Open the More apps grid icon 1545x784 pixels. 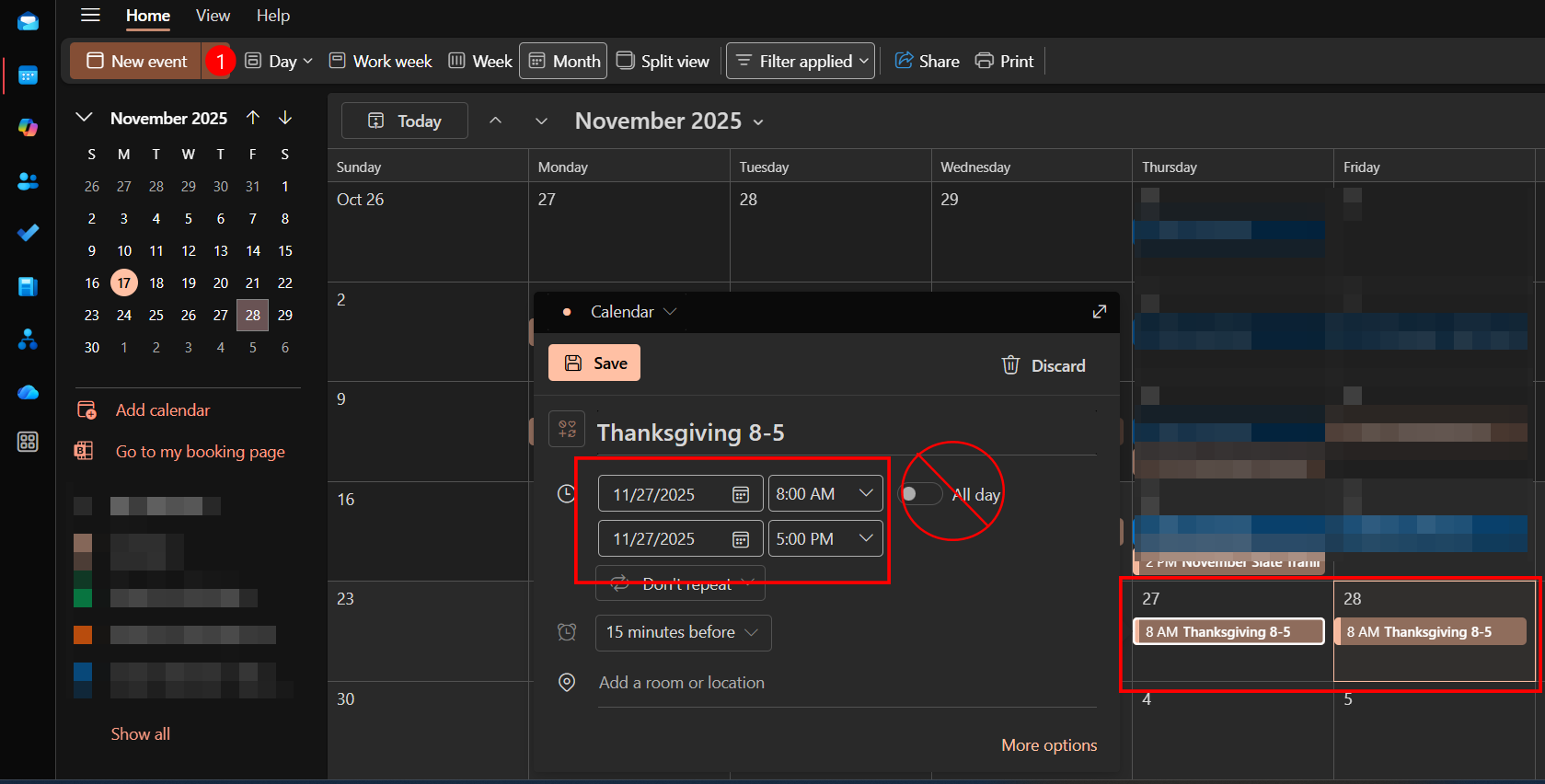click(x=28, y=442)
